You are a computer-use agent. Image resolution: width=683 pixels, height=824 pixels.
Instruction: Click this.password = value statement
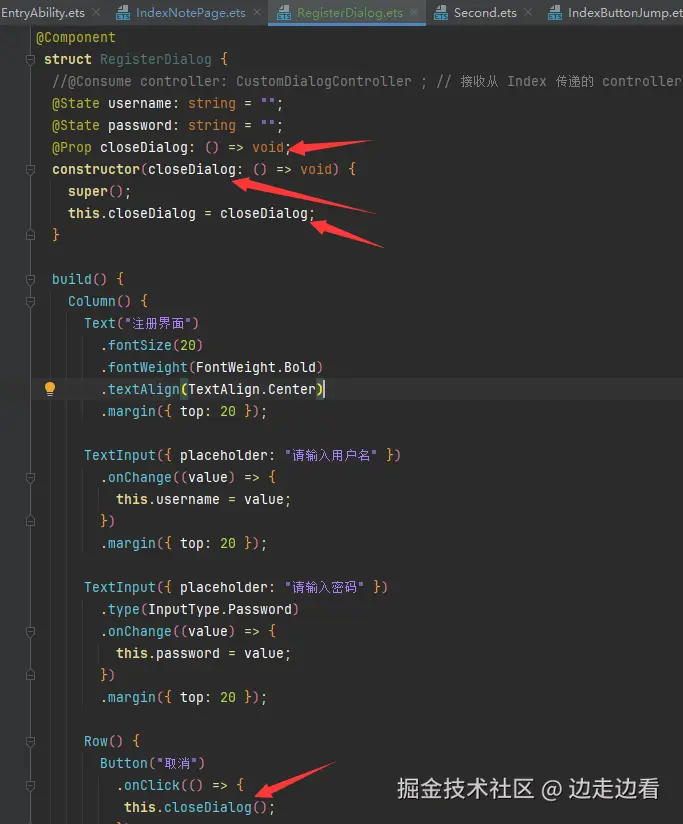click(203, 654)
